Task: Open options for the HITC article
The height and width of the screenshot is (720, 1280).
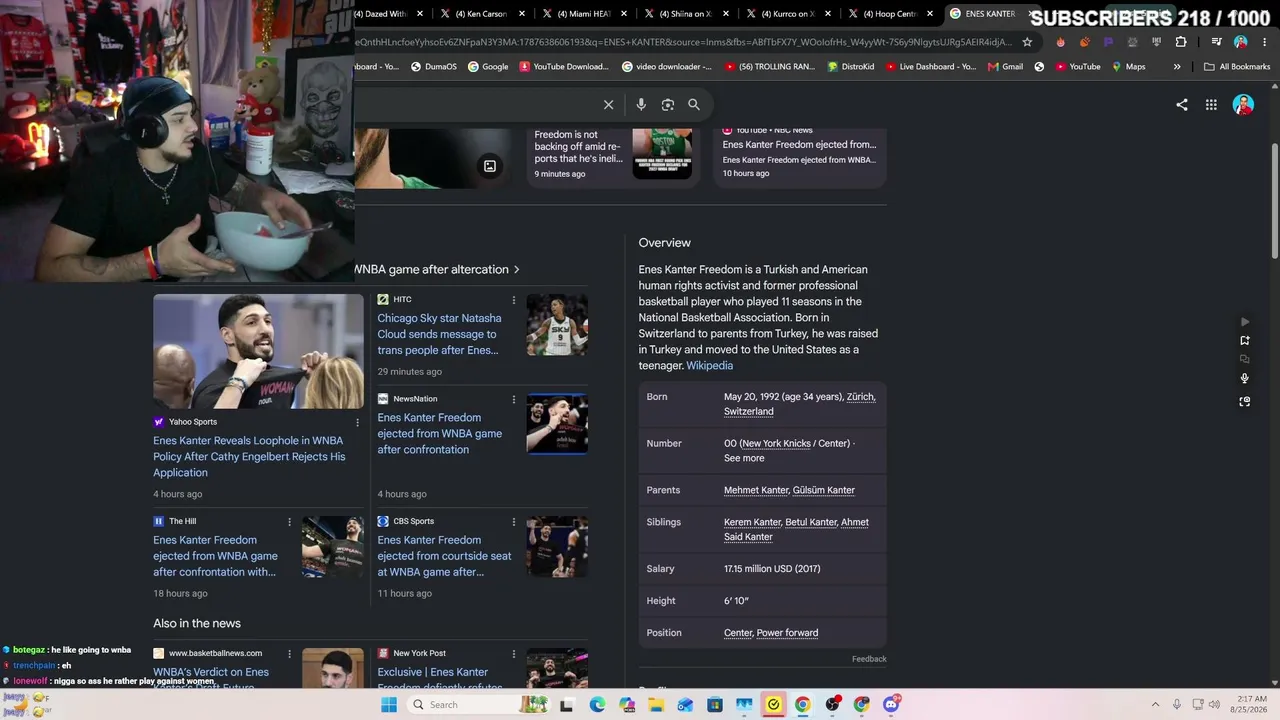Action: point(514,300)
